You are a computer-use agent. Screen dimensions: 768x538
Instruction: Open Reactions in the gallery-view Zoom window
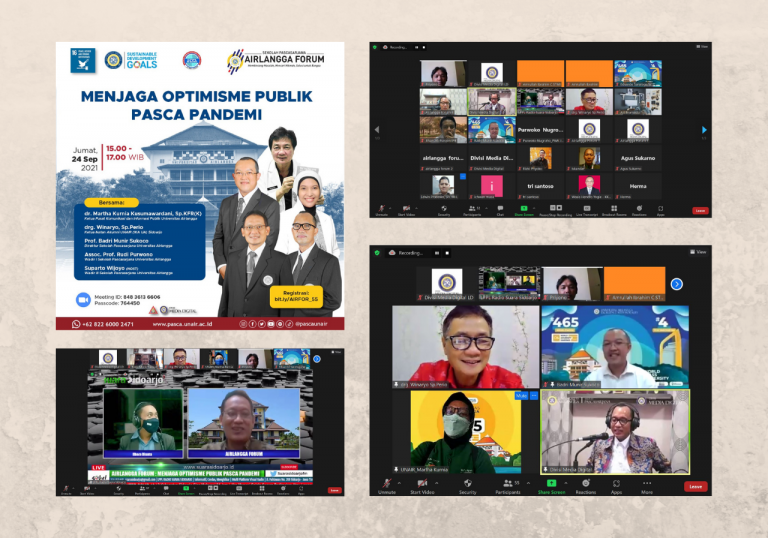click(639, 211)
